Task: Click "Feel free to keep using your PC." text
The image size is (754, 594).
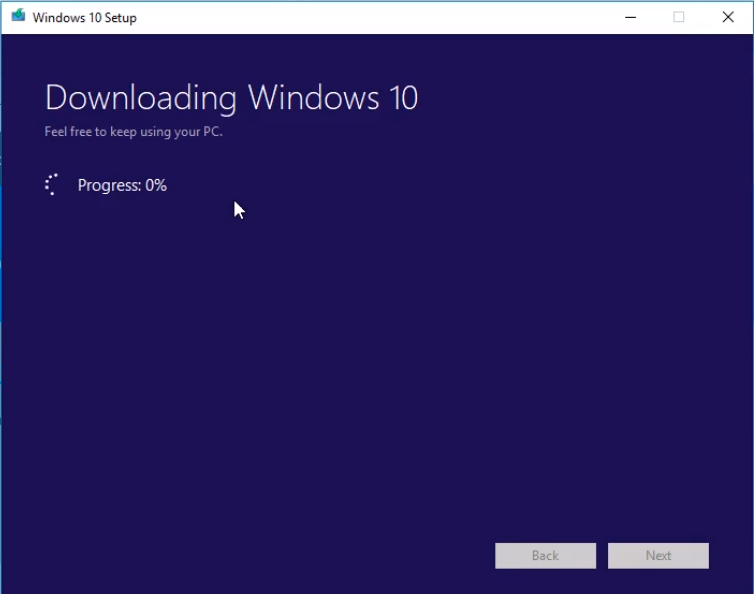Action: pos(133,131)
